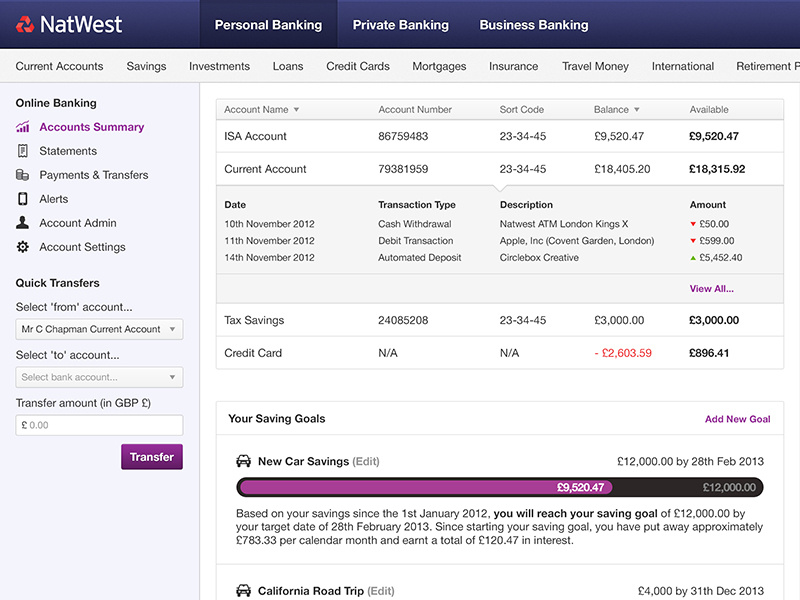
Task: Click the View All... transactions link
Action: coord(711,289)
